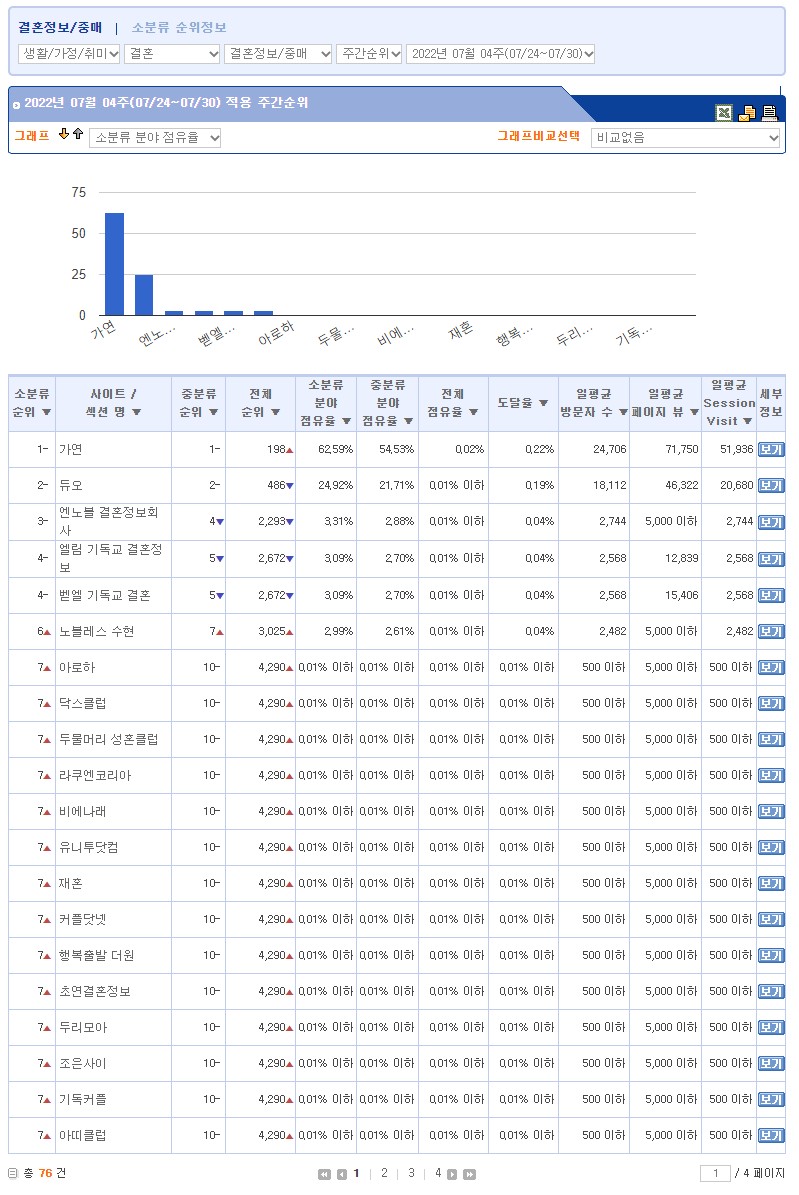
Task: Click the email/send report icon
Action: pos(747,113)
